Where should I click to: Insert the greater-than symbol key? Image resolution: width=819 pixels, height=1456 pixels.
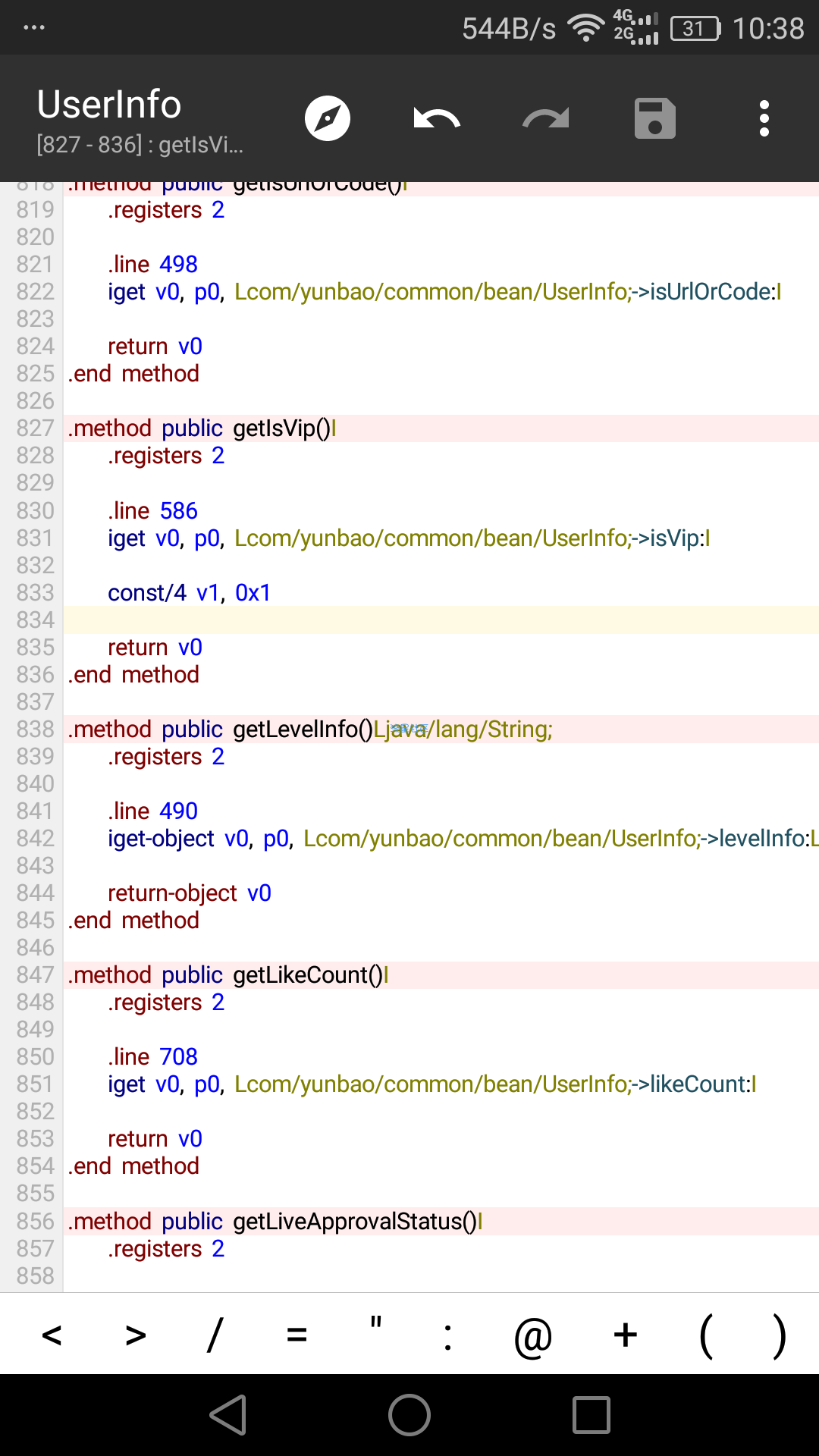click(x=136, y=1334)
